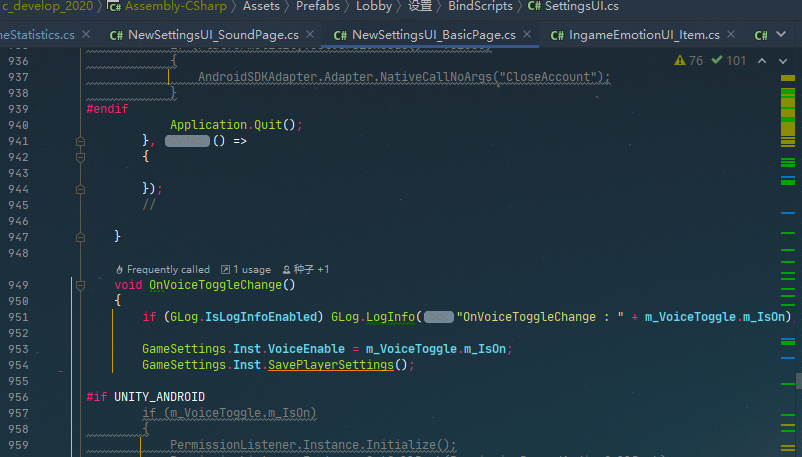Go to previous highlighted error arrow
802x457 pixels.
pyautogui.click(x=761, y=61)
